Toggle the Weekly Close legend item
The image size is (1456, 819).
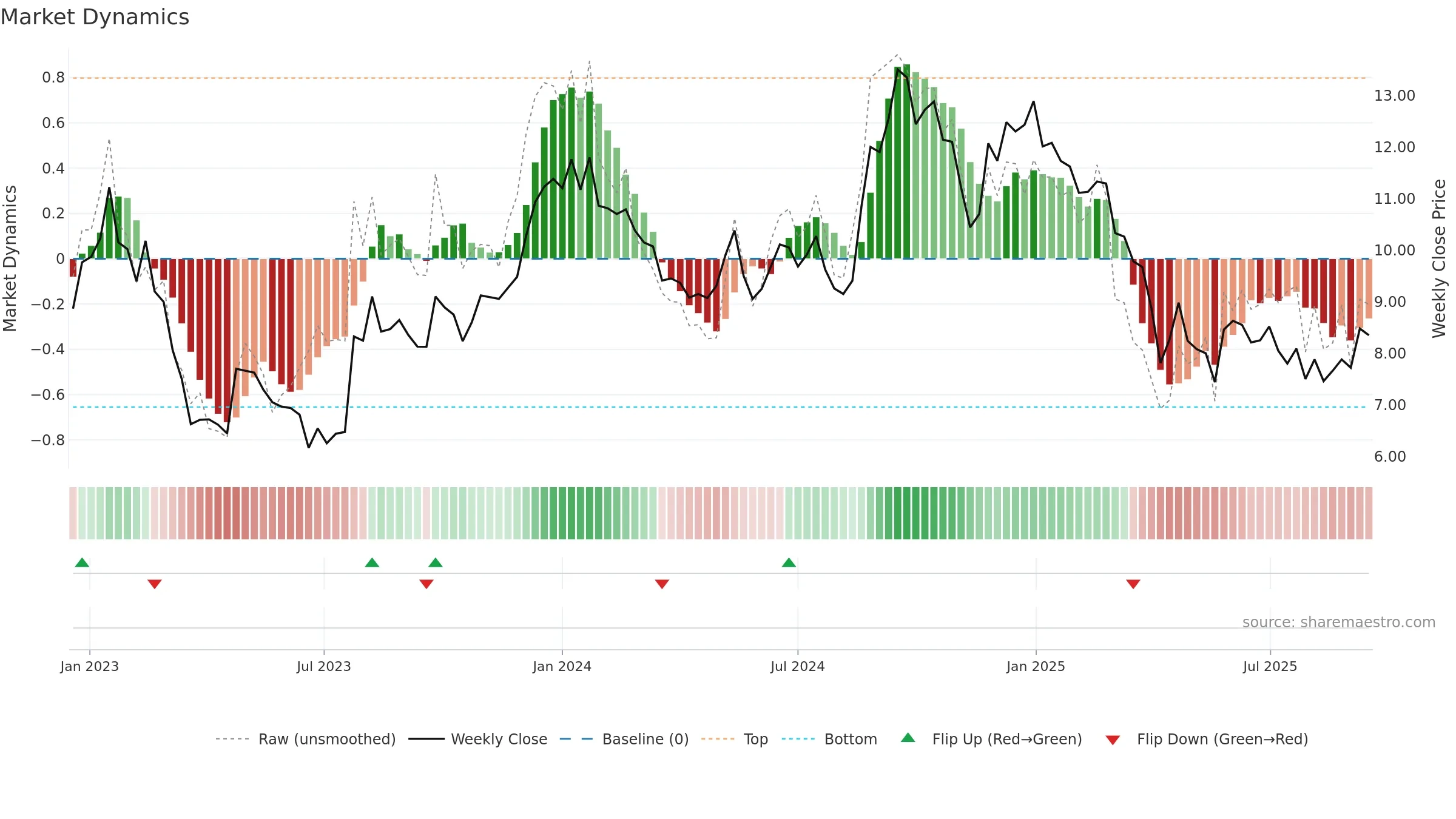[478, 739]
